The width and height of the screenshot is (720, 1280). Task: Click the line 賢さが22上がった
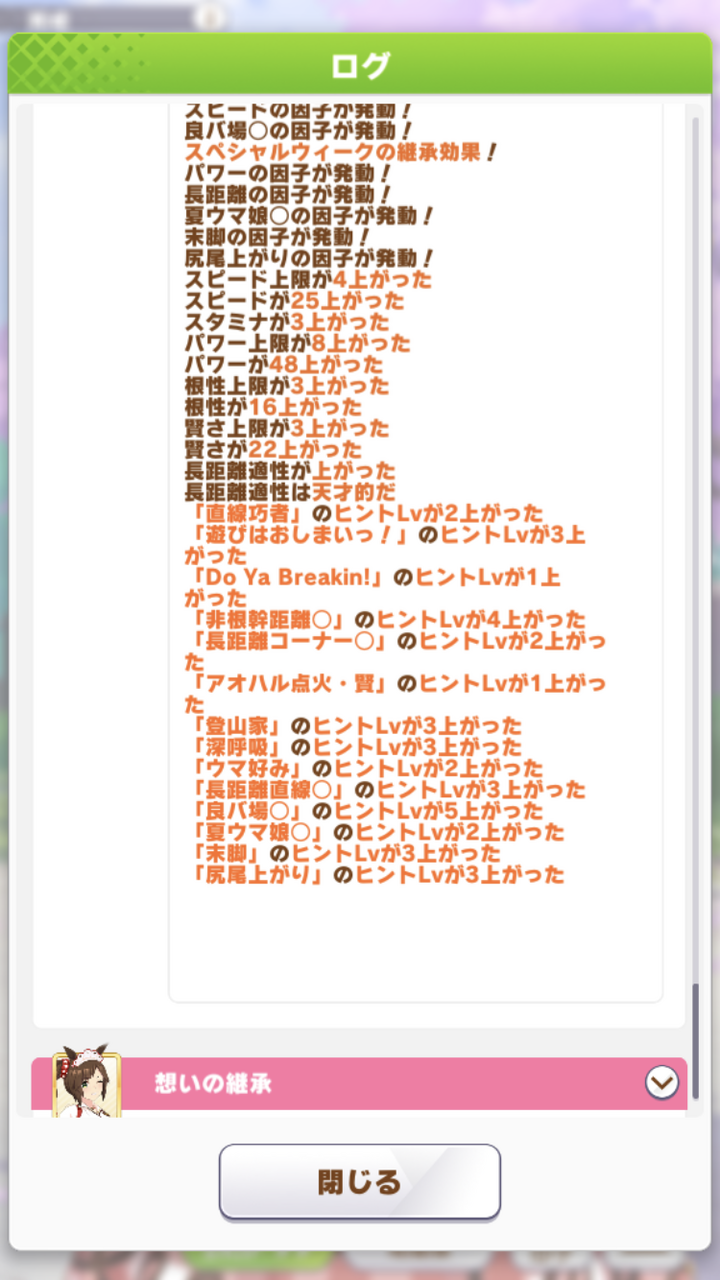coord(273,448)
